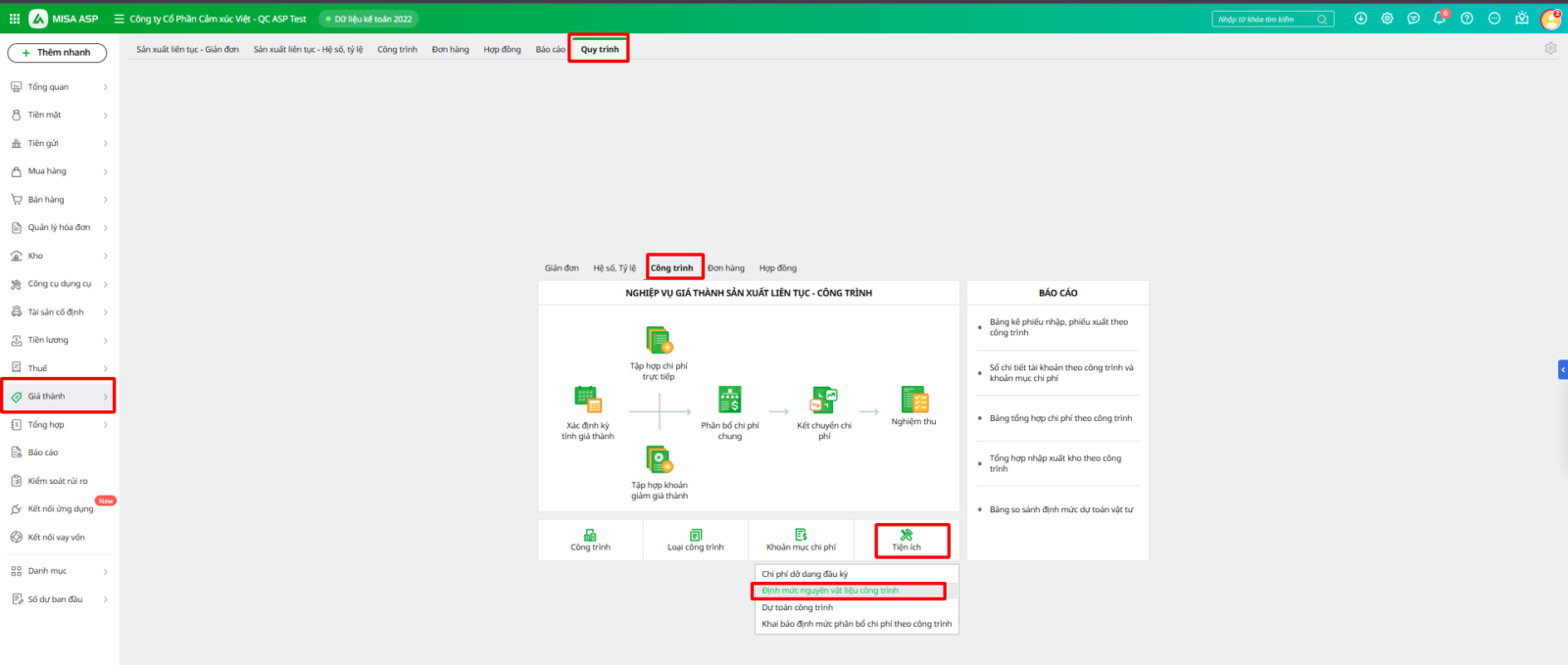
Task: Expand the Giá thành sidebar menu
Action: tap(59, 397)
